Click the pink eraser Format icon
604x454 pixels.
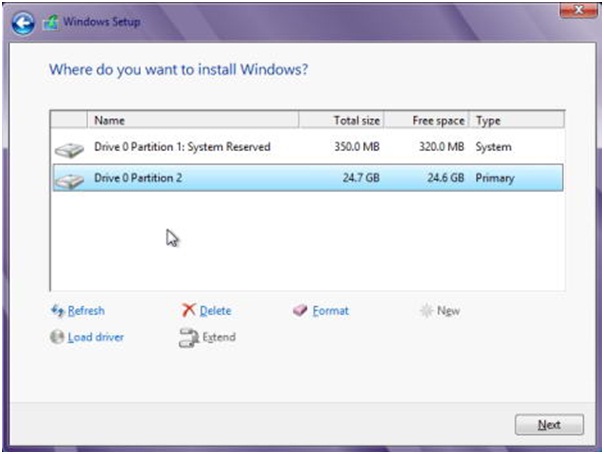click(x=300, y=310)
